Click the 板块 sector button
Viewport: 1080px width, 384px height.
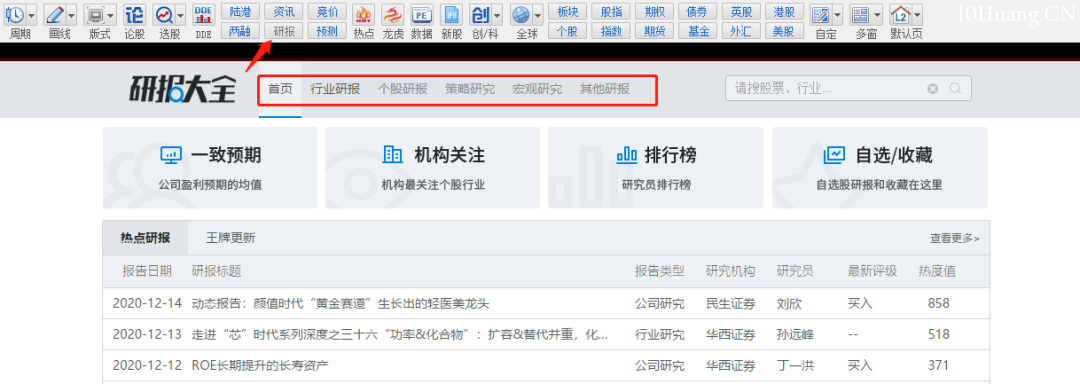tap(567, 12)
